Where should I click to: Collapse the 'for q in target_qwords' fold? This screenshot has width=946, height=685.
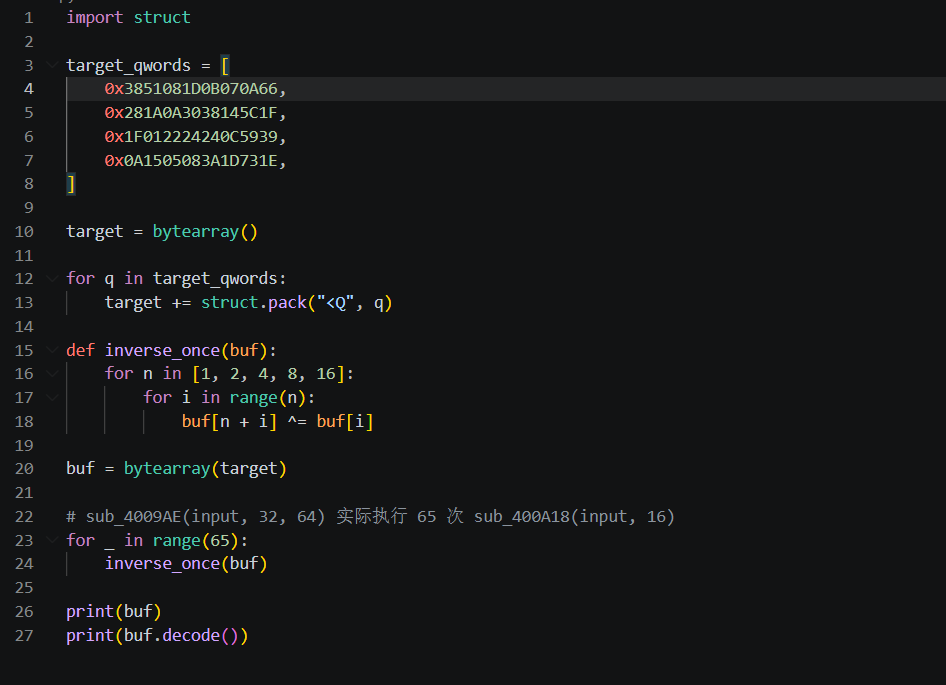(52, 278)
